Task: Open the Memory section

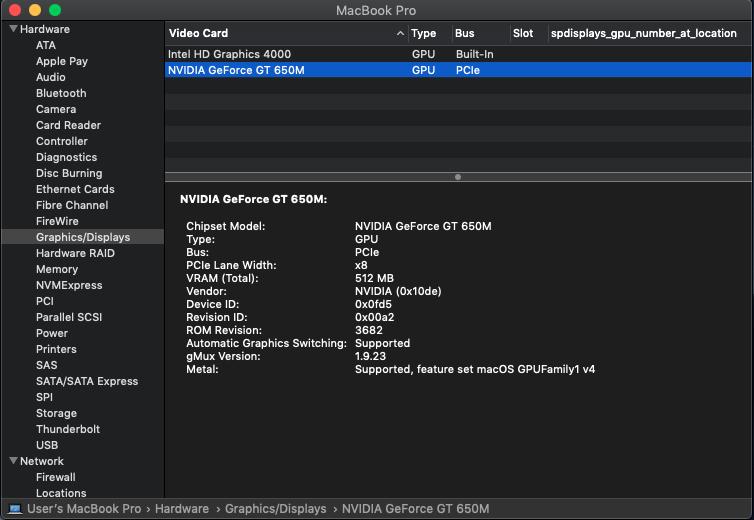Action: tap(57, 269)
